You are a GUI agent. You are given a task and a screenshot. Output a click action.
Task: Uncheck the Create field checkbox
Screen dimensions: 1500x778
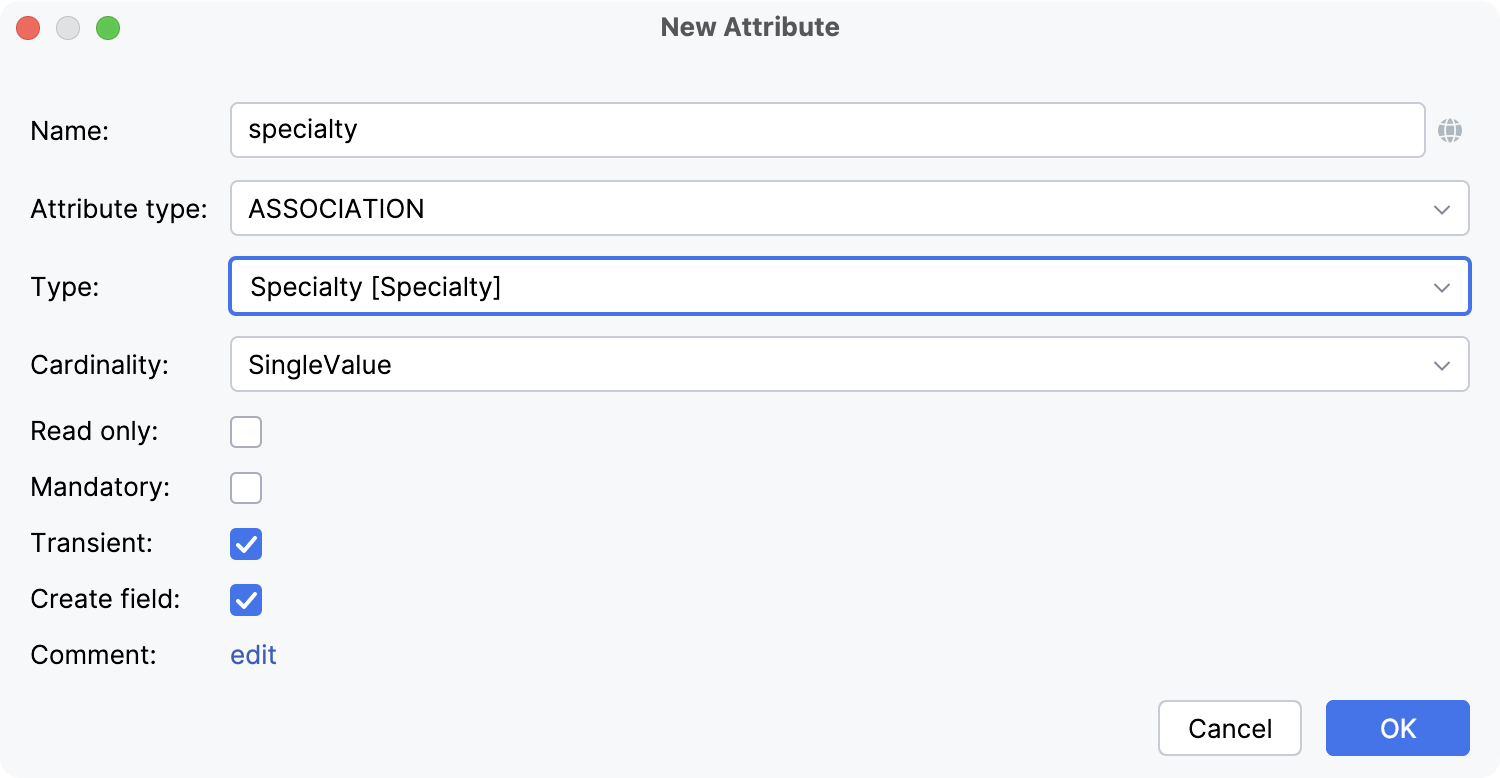click(x=246, y=599)
